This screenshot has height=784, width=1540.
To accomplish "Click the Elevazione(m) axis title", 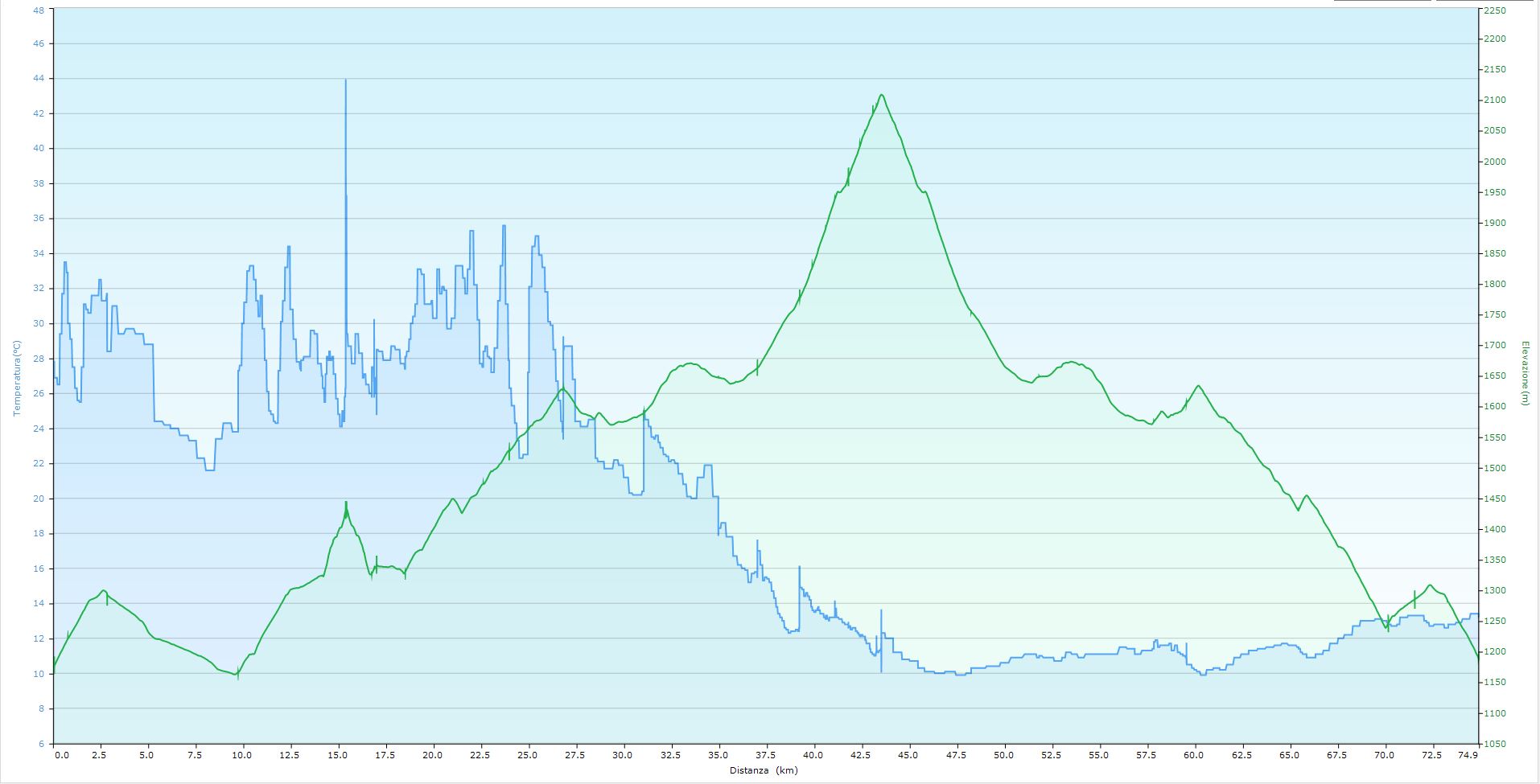I will (x=1524, y=373).
